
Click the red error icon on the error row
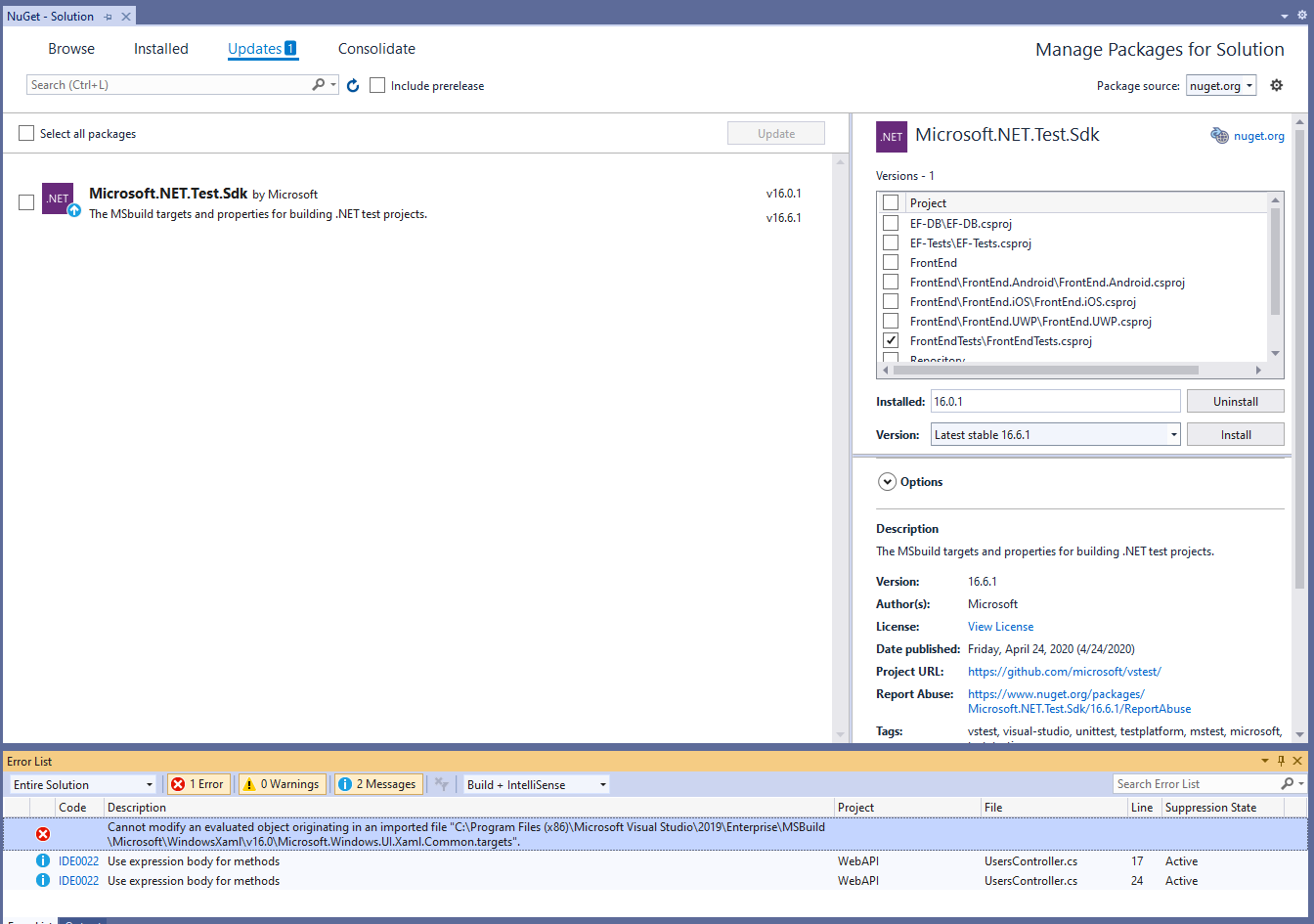coord(43,834)
